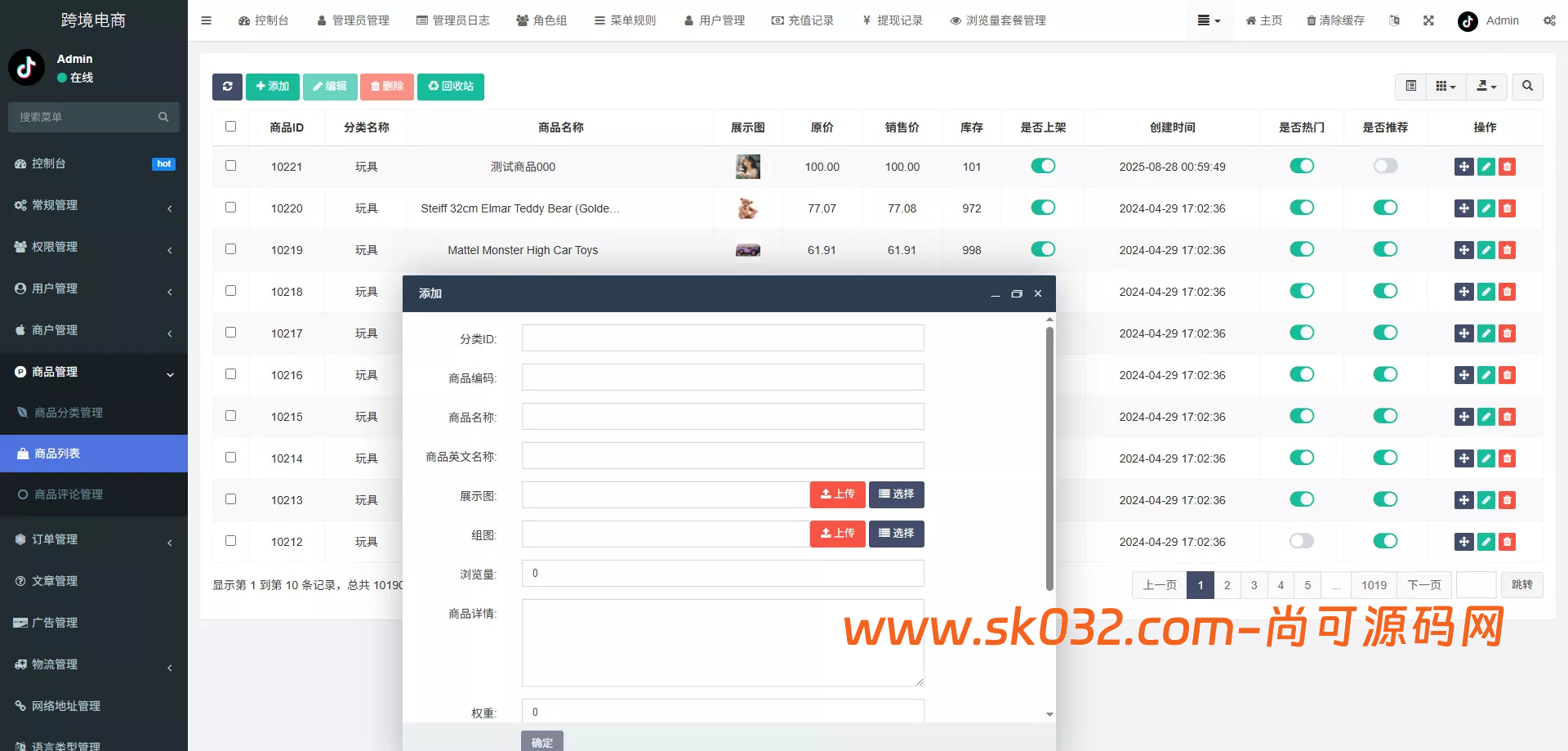Click the hamburger menu icon top left
Screen dimensions: 1568x751
206,20
